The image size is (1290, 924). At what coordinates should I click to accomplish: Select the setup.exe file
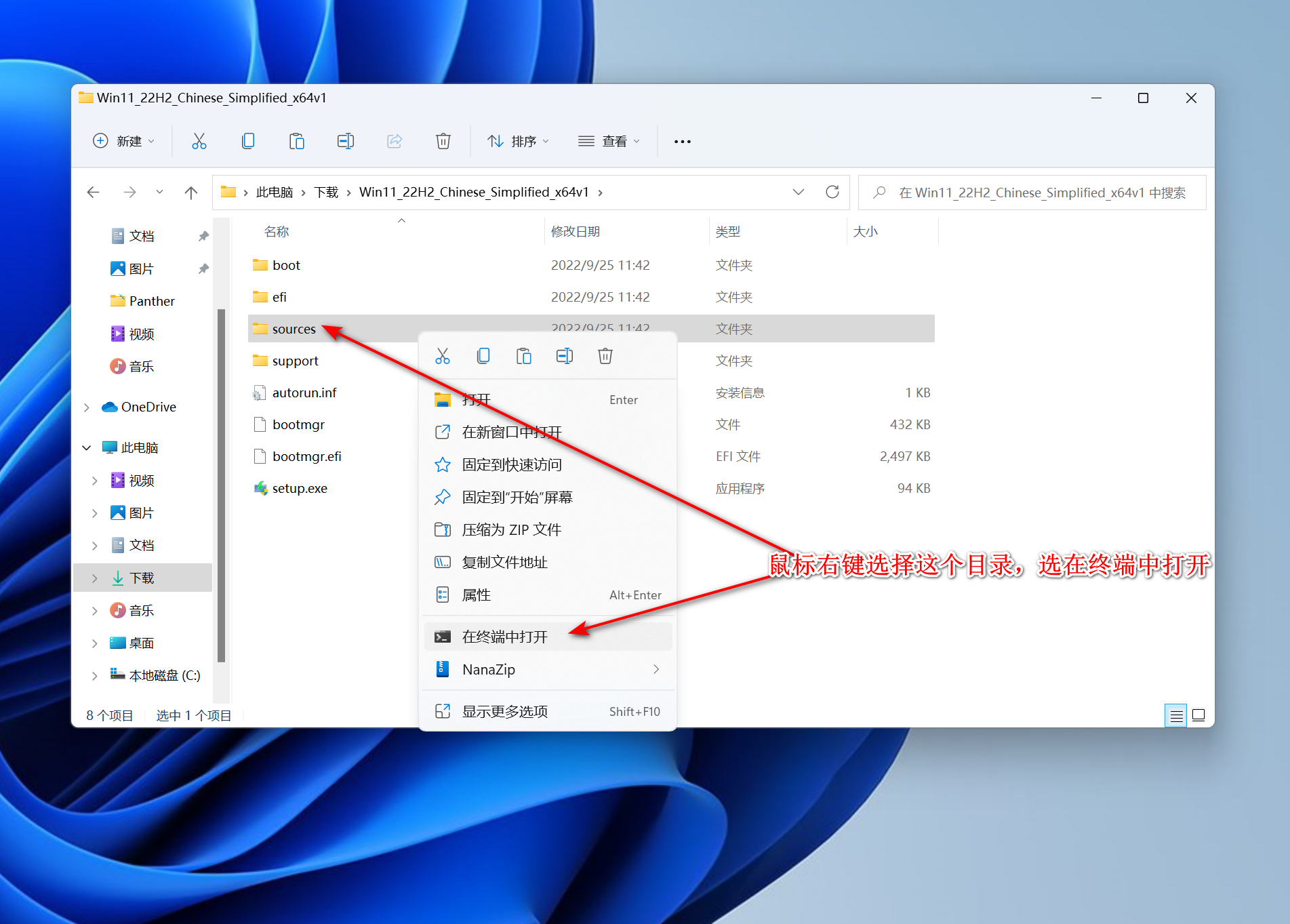point(300,488)
